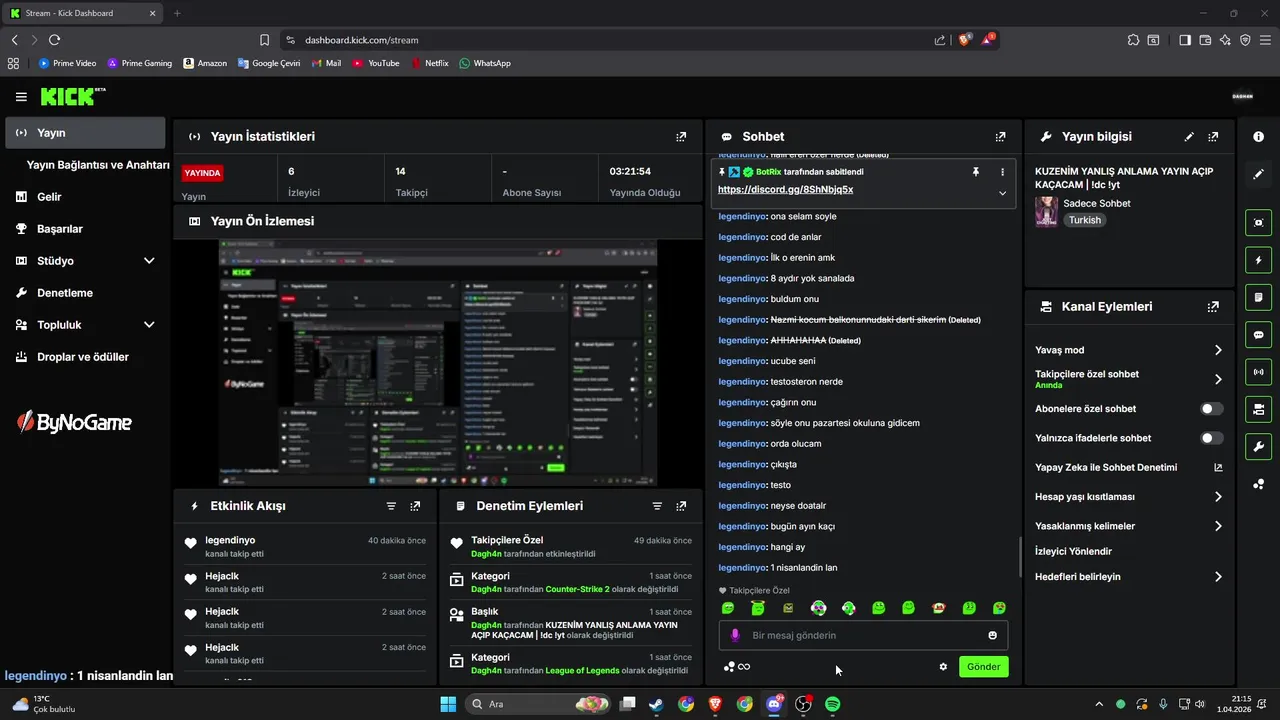Open Brave Leo AI sparkle icon
Image resolution: width=1280 pixels, height=720 pixels.
(x=1225, y=40)
